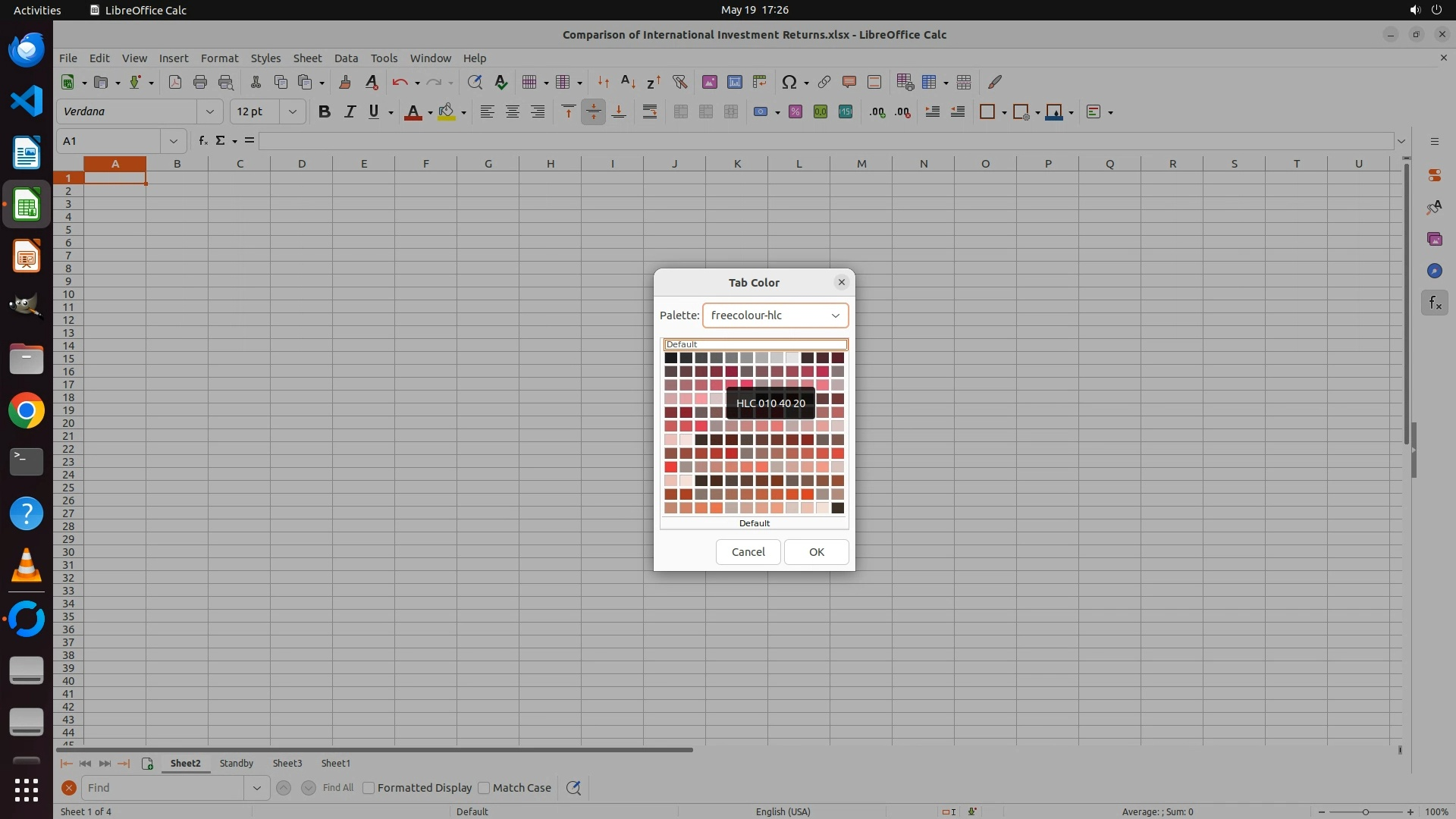Open the font size dropdown
Viewport: 1456px width, 819px height.
292,112
